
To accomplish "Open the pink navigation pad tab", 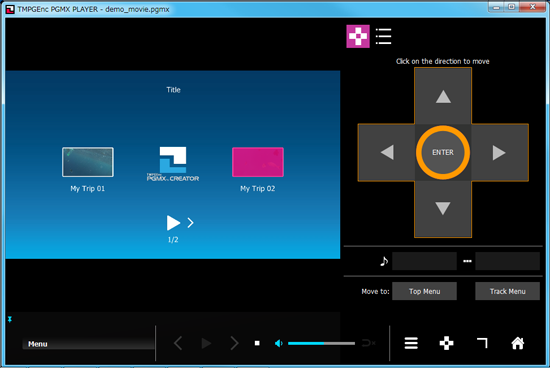I will 358,36.
